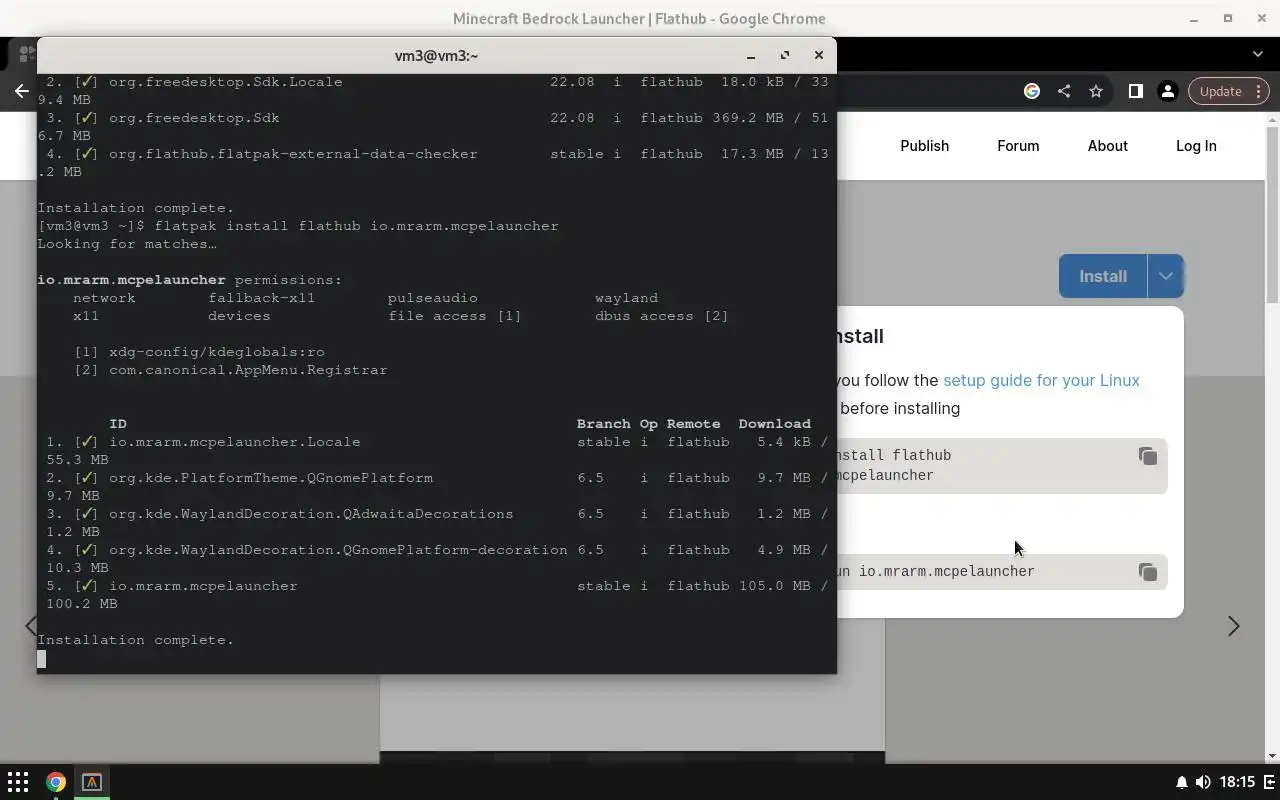Image resolution: width=1280 pixels, height=800 pixels.
Task: Open volume control in system tray
Action: point(1203,782)
